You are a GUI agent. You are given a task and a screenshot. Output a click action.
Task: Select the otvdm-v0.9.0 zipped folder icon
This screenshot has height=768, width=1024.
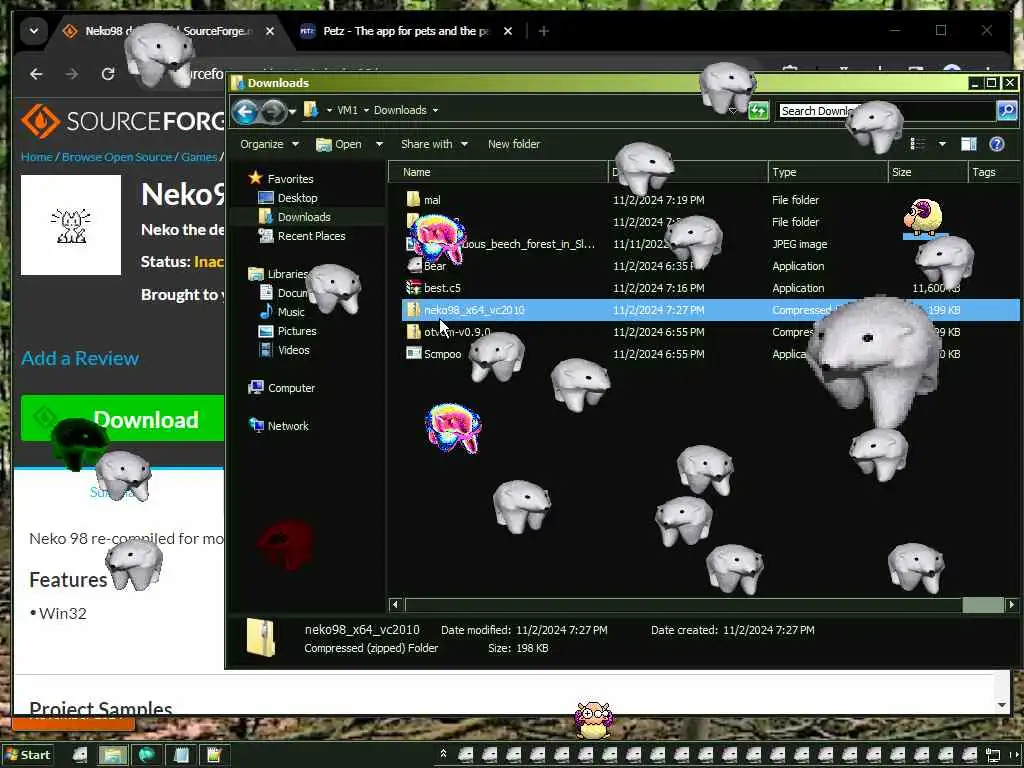413,332
